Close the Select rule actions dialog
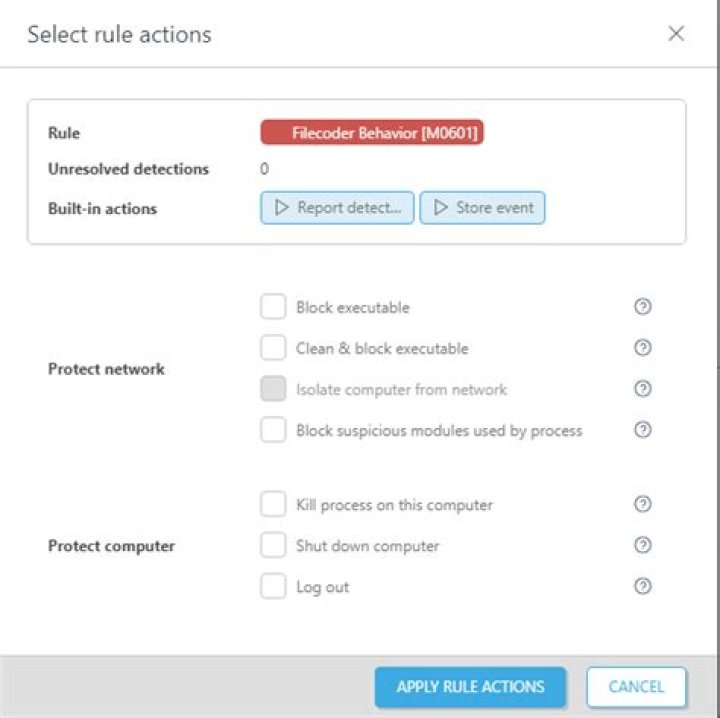Image resolution: width=720 pixels, height=718 pixels. (676, 34)
